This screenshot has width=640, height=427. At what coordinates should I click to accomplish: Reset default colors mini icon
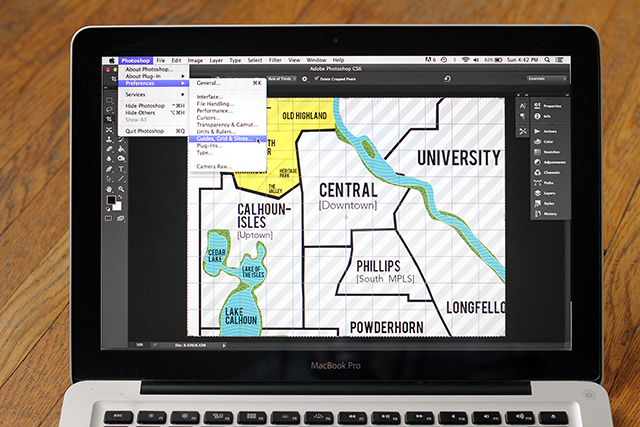pyautogui.click(x=108, y=209)
